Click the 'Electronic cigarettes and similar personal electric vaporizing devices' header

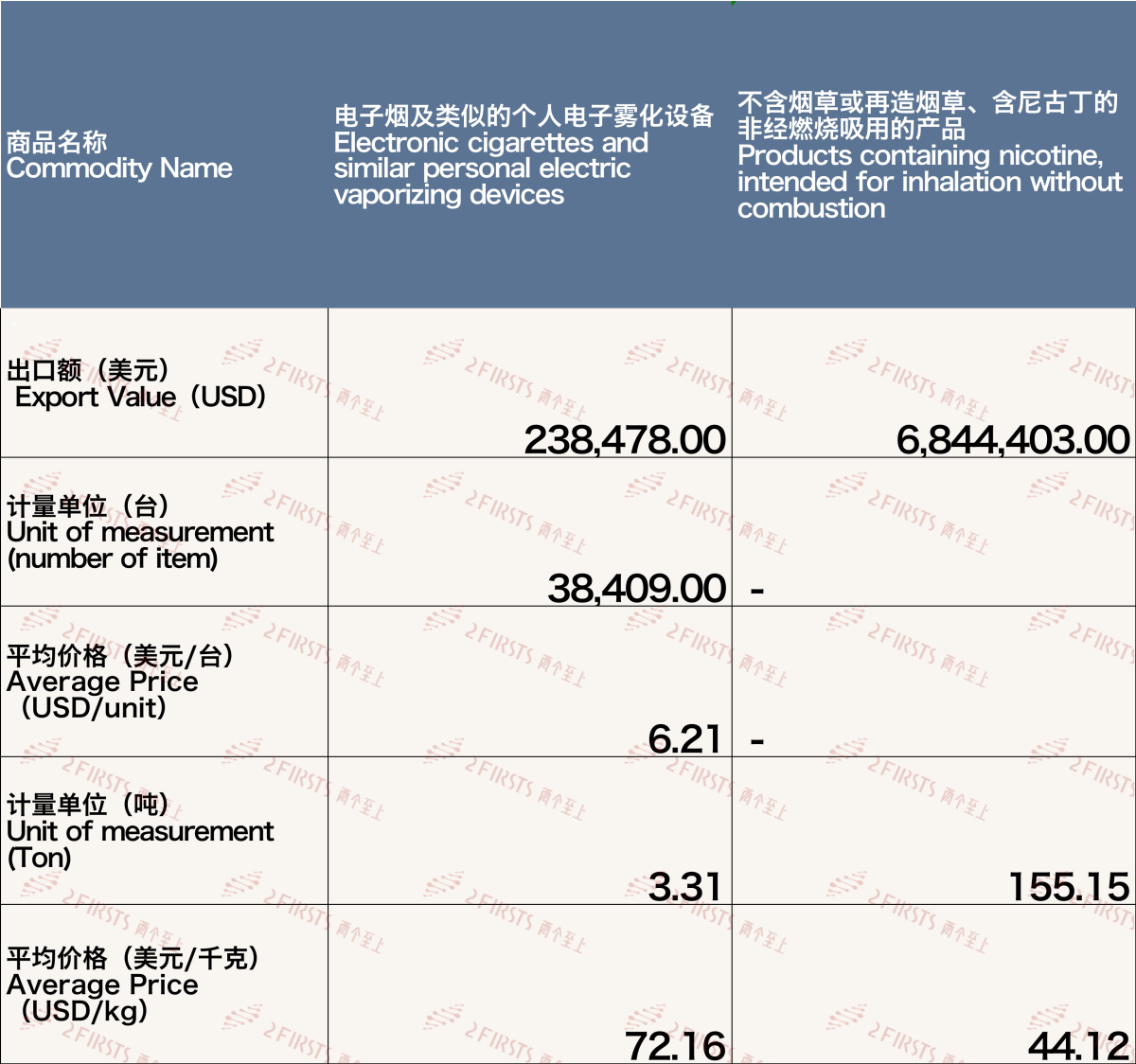pos(530,154)
